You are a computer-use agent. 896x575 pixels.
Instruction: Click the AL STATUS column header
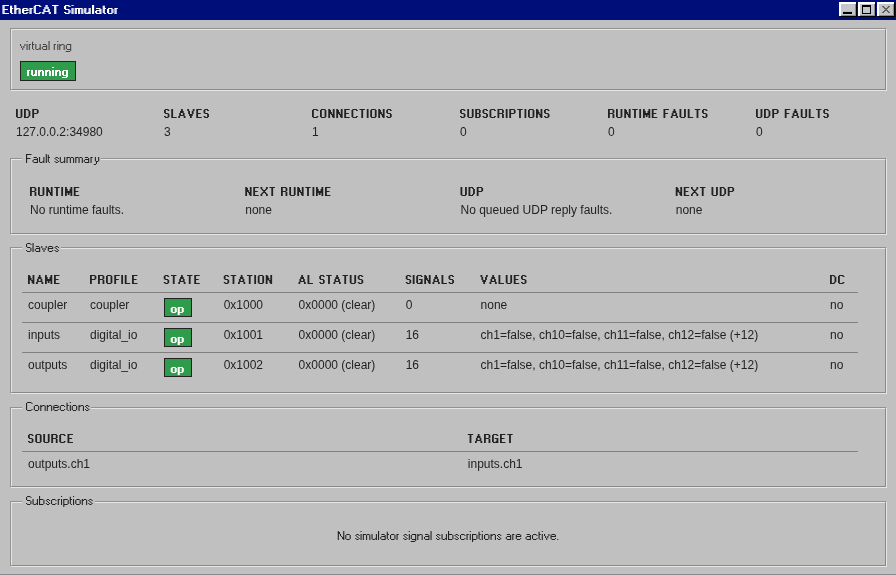coord(331,280)
